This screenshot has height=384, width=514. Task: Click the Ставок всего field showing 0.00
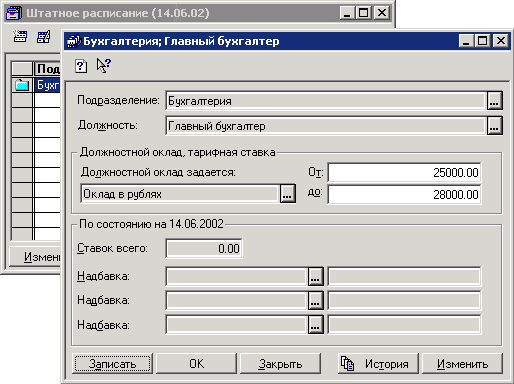[x=204, y=249]
